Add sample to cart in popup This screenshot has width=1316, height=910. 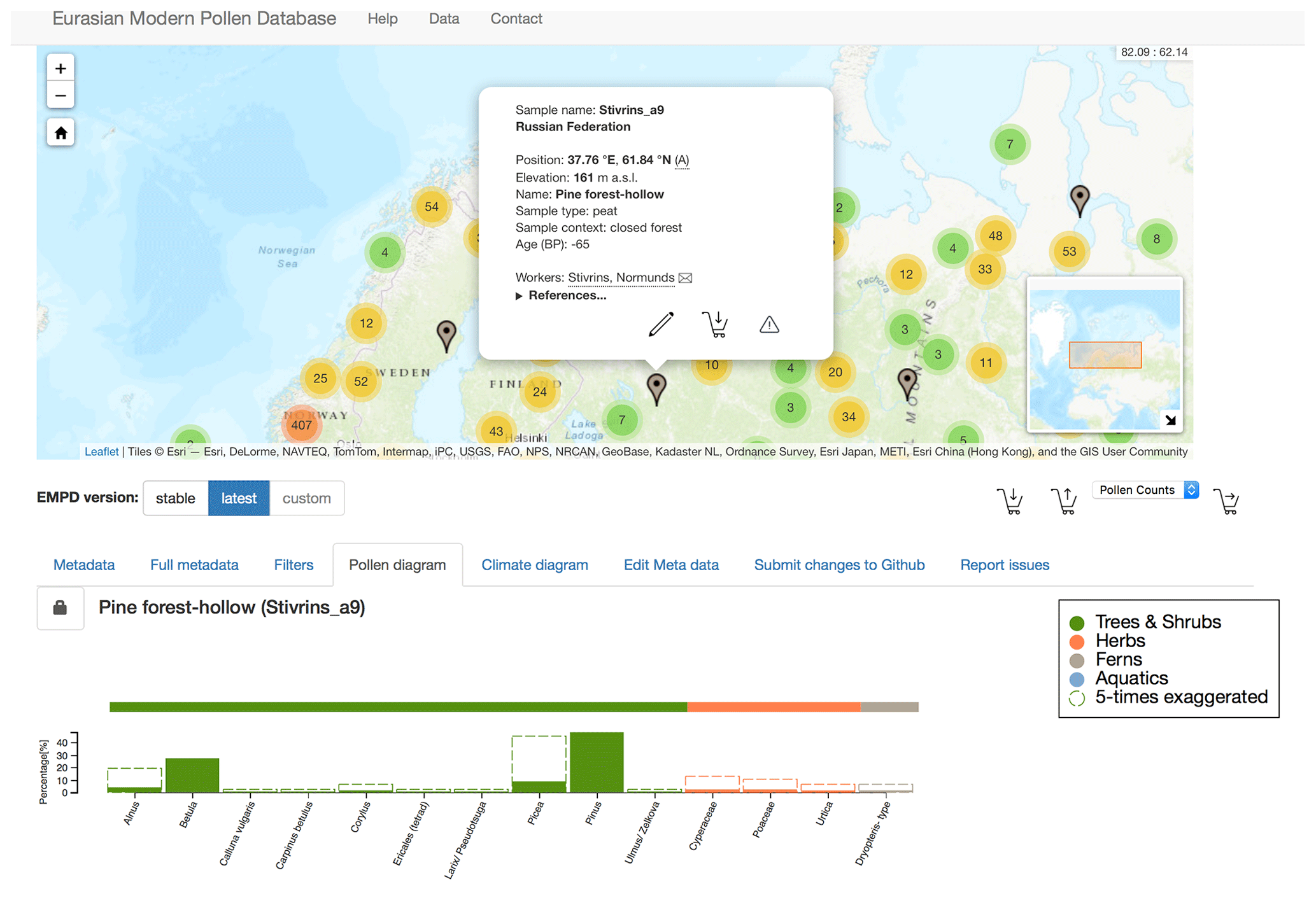(x=715, y=324)
